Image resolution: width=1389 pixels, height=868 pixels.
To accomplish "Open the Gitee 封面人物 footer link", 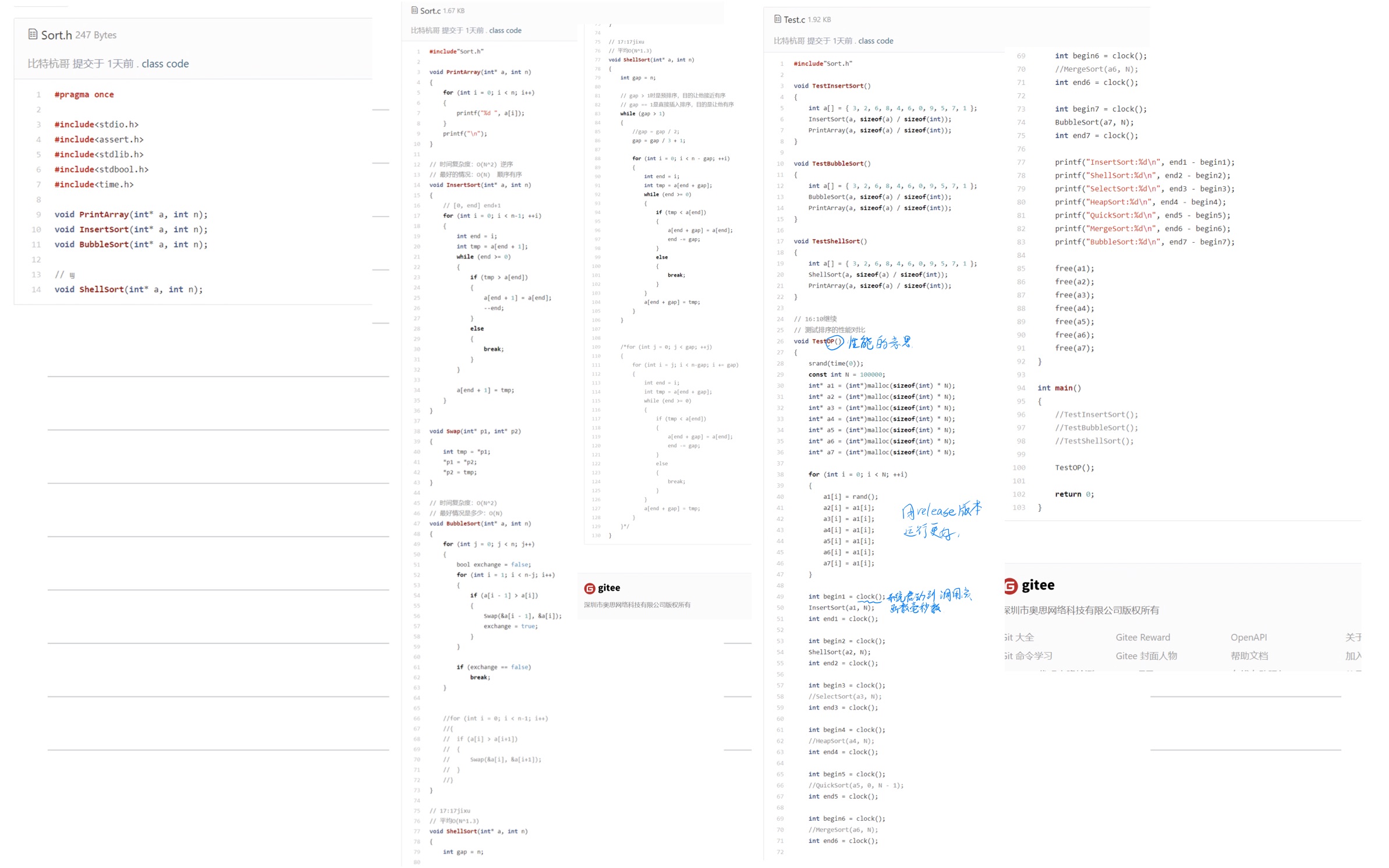I will pos(1146,656).
